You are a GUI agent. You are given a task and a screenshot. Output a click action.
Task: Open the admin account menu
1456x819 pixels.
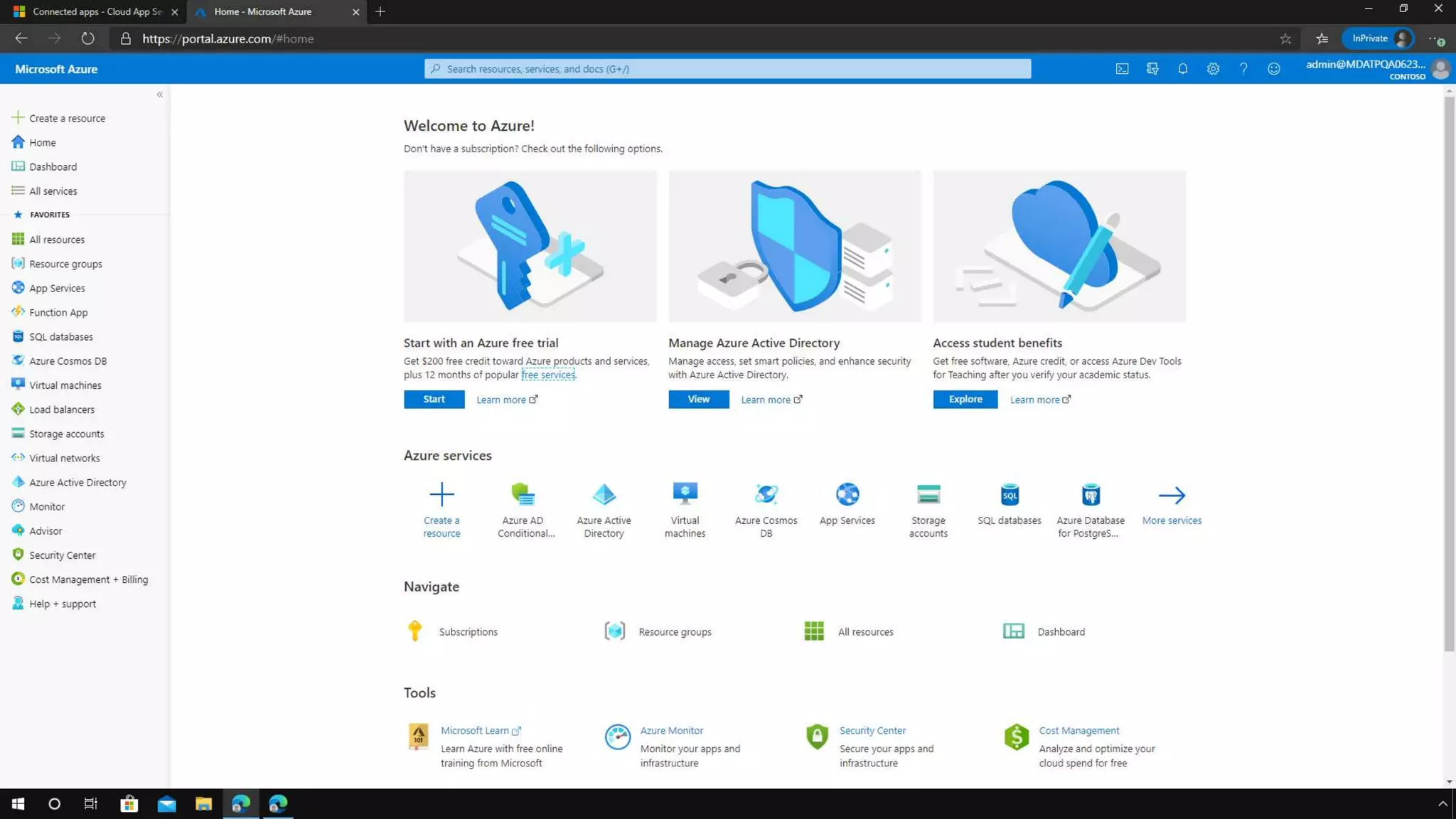[1376, 69]
